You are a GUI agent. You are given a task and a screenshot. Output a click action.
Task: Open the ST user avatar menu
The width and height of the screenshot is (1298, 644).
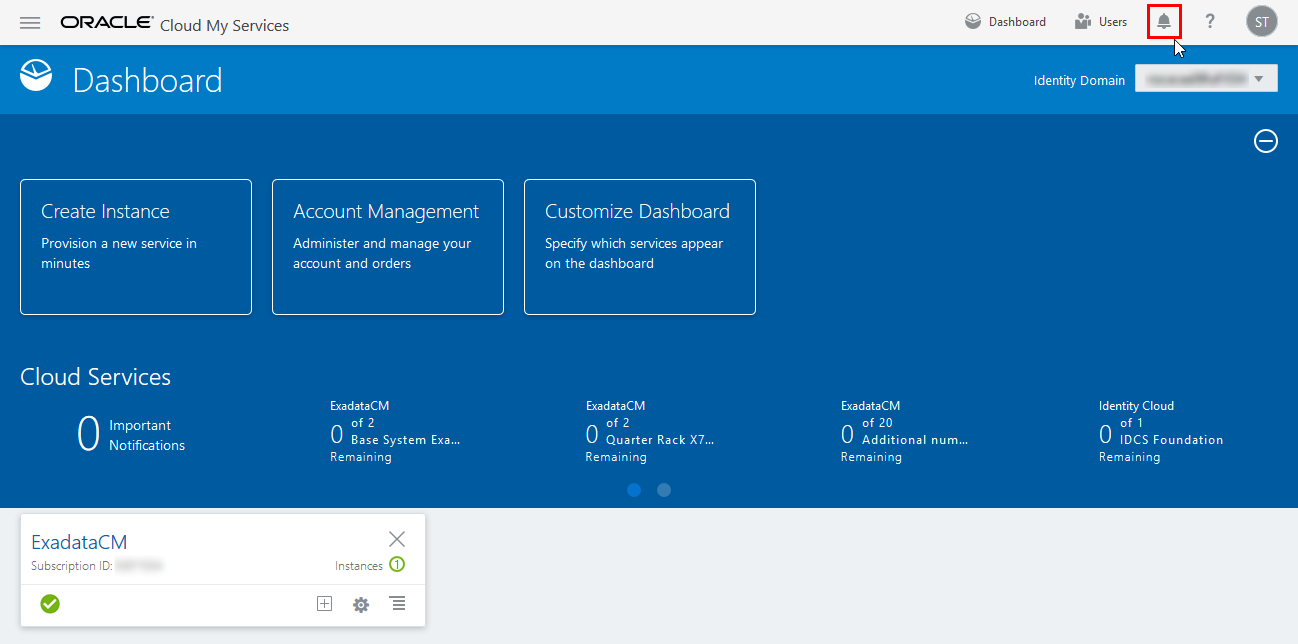tap(1262, 21)
